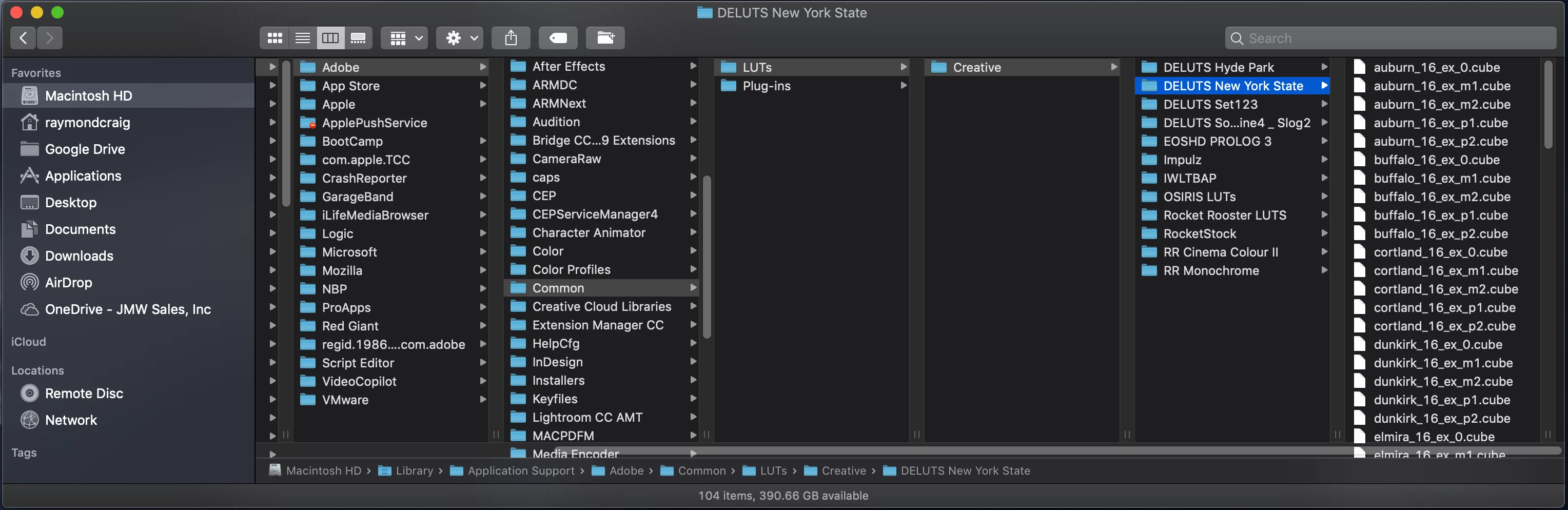Screen dimensions: 1568x510
Task: Select file buffalo_16_ex_m1.cube
Action: 1444,179
